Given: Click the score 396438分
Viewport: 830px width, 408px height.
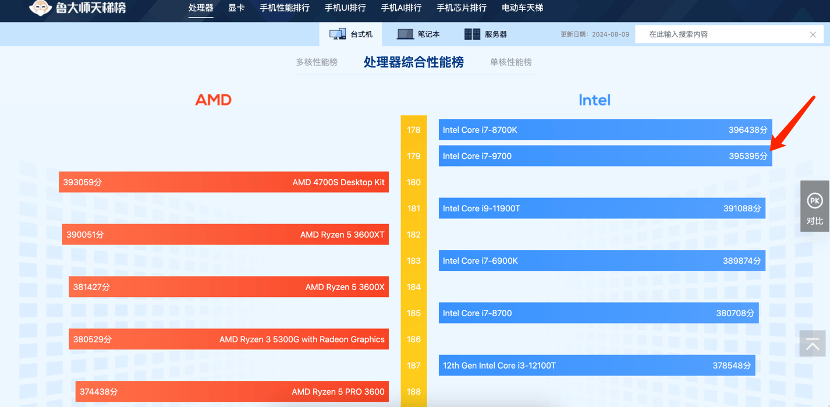Looking at the screenshot, I should pos(747,130).
